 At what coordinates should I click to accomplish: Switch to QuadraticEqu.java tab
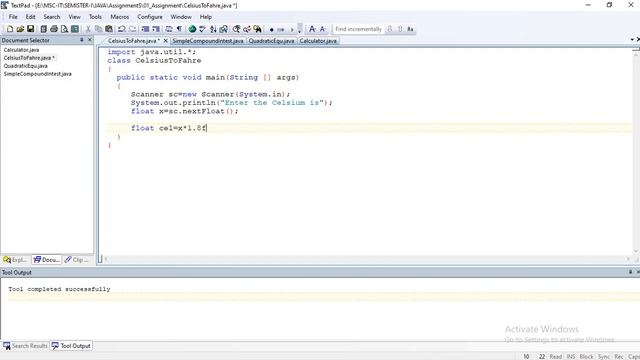(271, 41)
